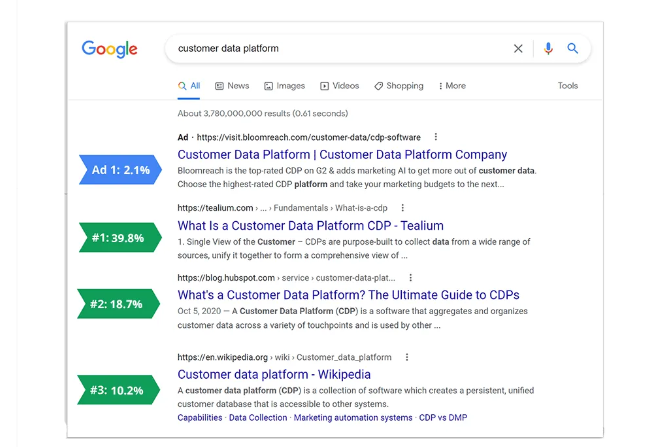This screenshot has height=447, width=671.
Task: Click the visit.bloomreach.com ad URL text
Action: pos(309,137)
